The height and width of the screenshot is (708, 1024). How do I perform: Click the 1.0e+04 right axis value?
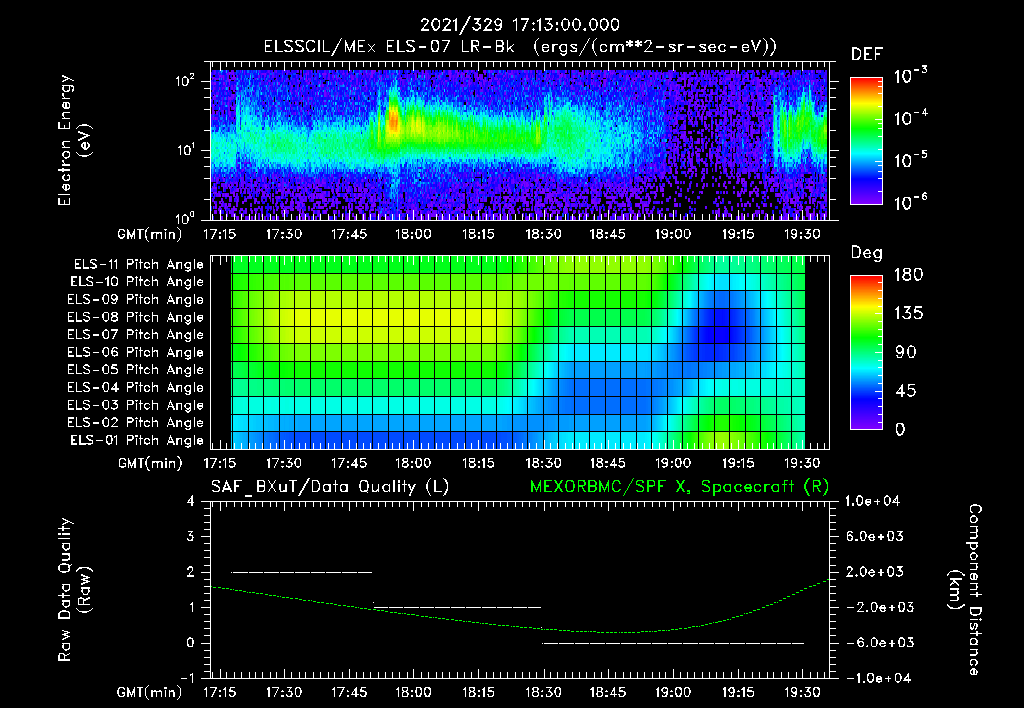[x=872, y=501]
